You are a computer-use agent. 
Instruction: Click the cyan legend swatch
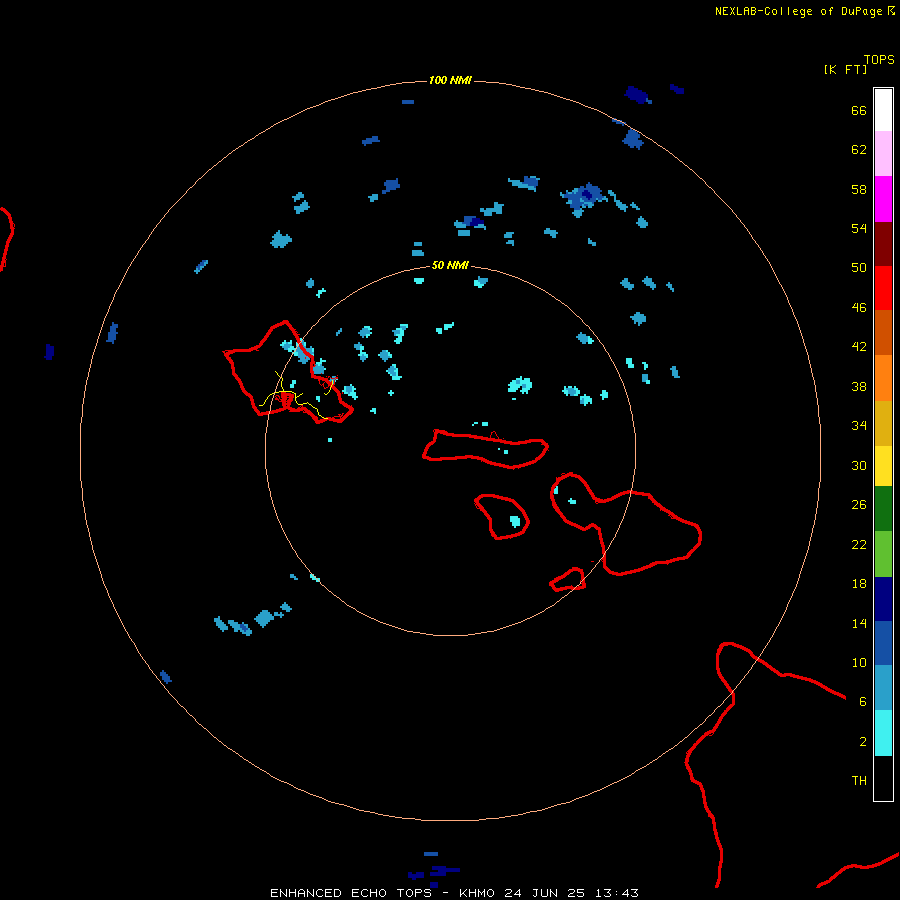point(883,733)
